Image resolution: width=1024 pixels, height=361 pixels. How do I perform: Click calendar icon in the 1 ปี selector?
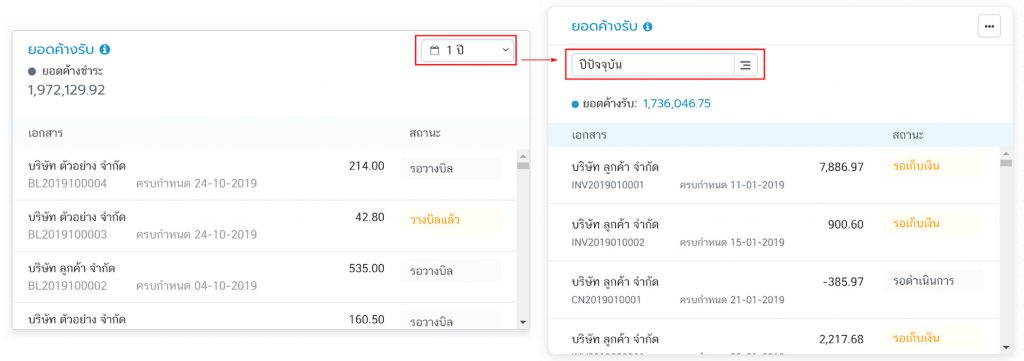pos(434,50)
